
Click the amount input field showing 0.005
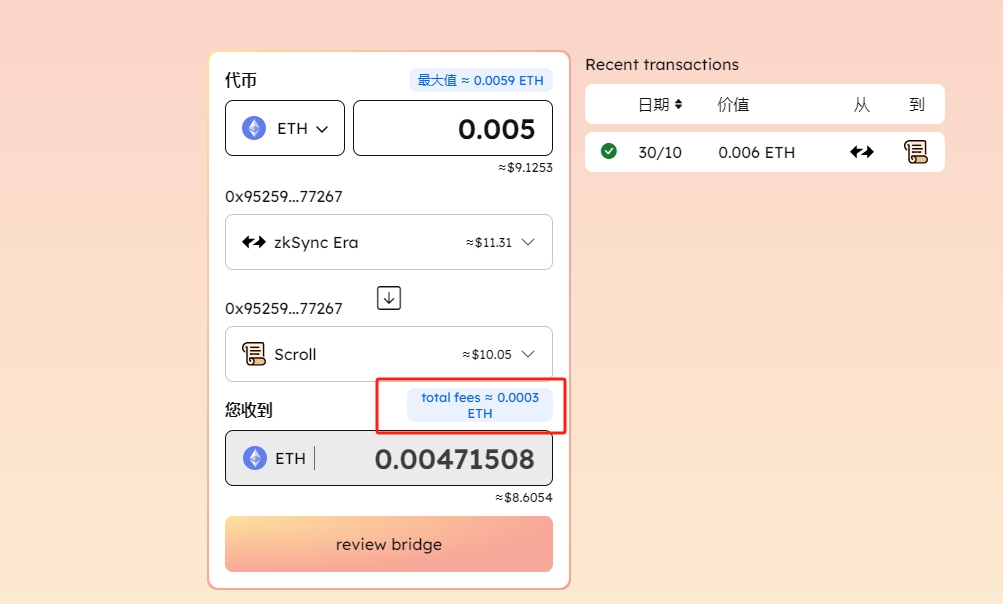click(453, 128)
